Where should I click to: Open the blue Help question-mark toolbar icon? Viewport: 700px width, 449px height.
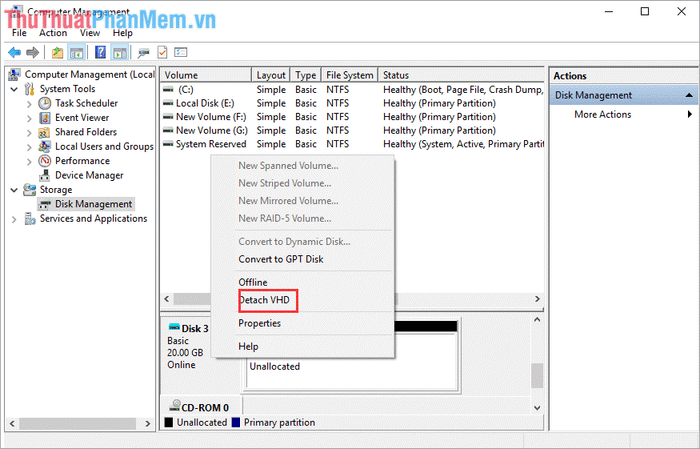tap(100, 53)
